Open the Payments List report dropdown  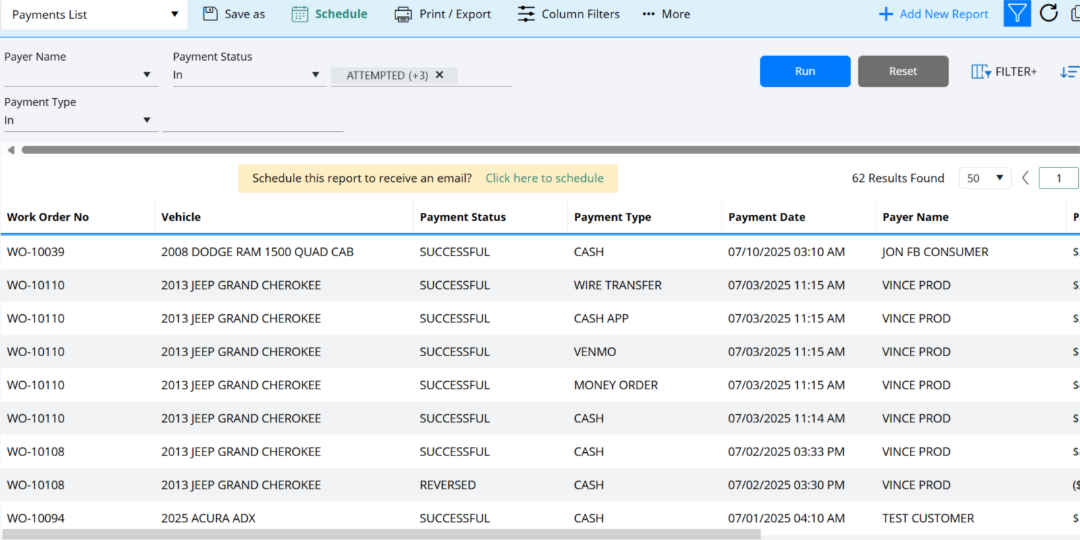click(94, 14)
